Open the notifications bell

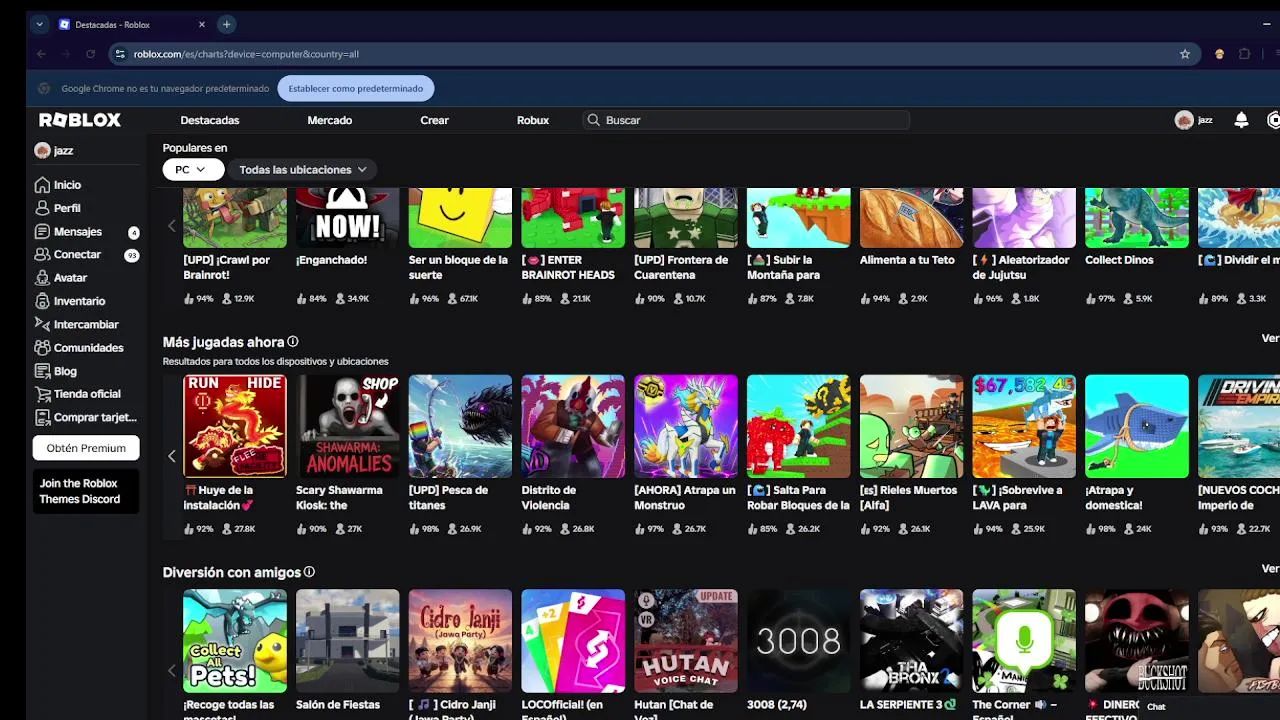[1241, 120]
